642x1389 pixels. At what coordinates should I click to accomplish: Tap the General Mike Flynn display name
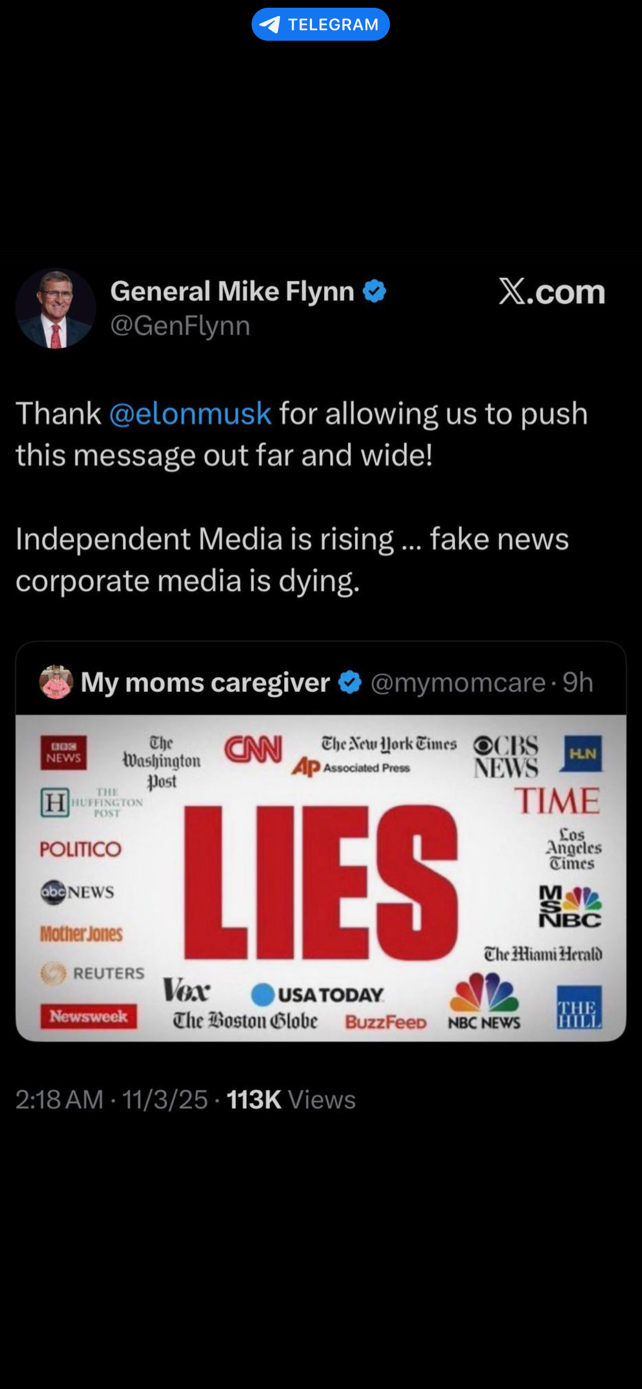point(232,291)
